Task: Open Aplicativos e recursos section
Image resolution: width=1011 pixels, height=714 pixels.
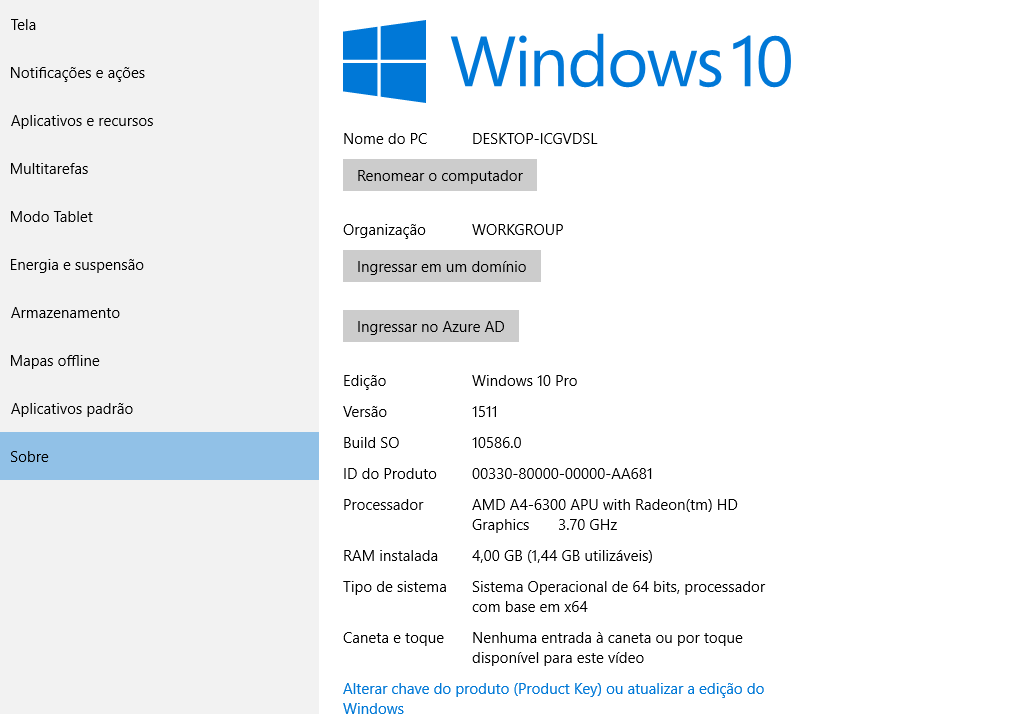Action: point(159,121)
